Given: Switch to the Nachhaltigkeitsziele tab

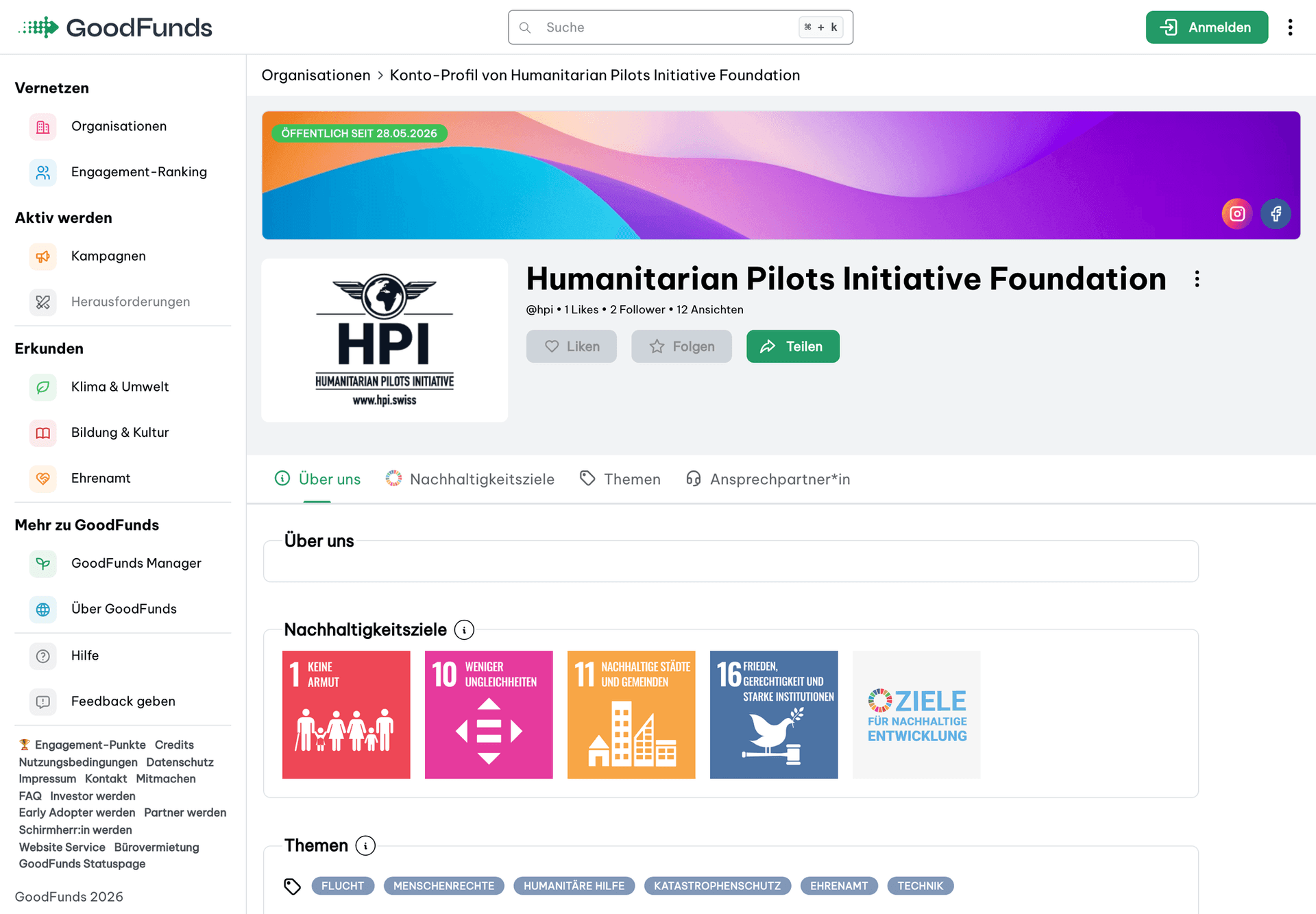Looking at the screenshot, I should click(x=470, y=479).
